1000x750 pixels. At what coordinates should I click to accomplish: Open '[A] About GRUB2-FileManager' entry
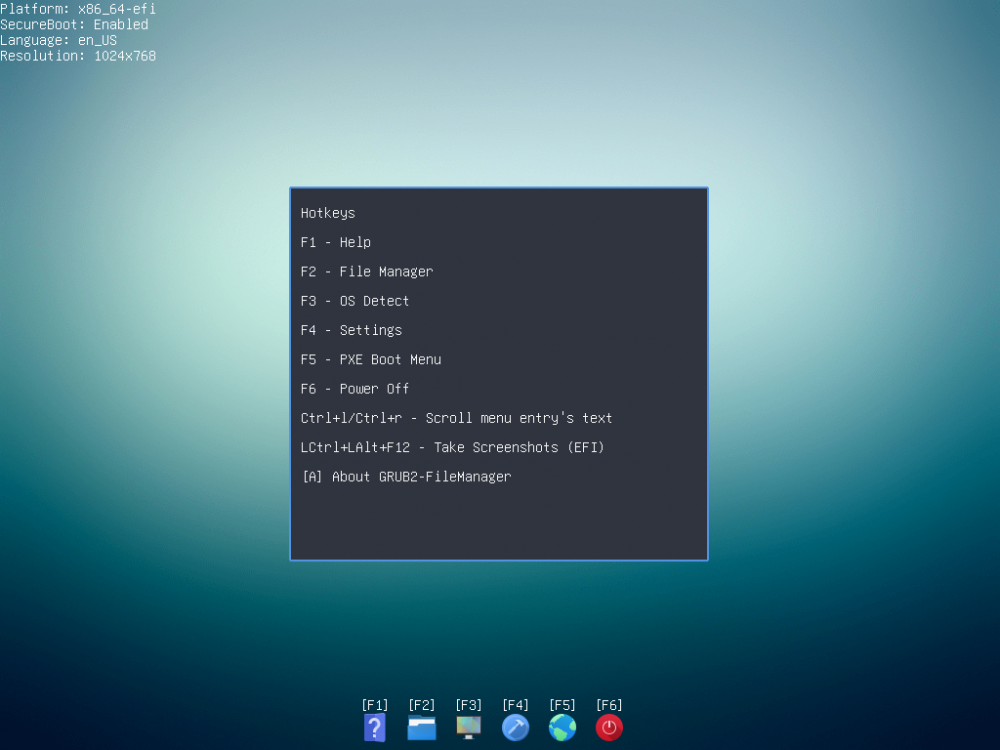(x=406, y=477)
